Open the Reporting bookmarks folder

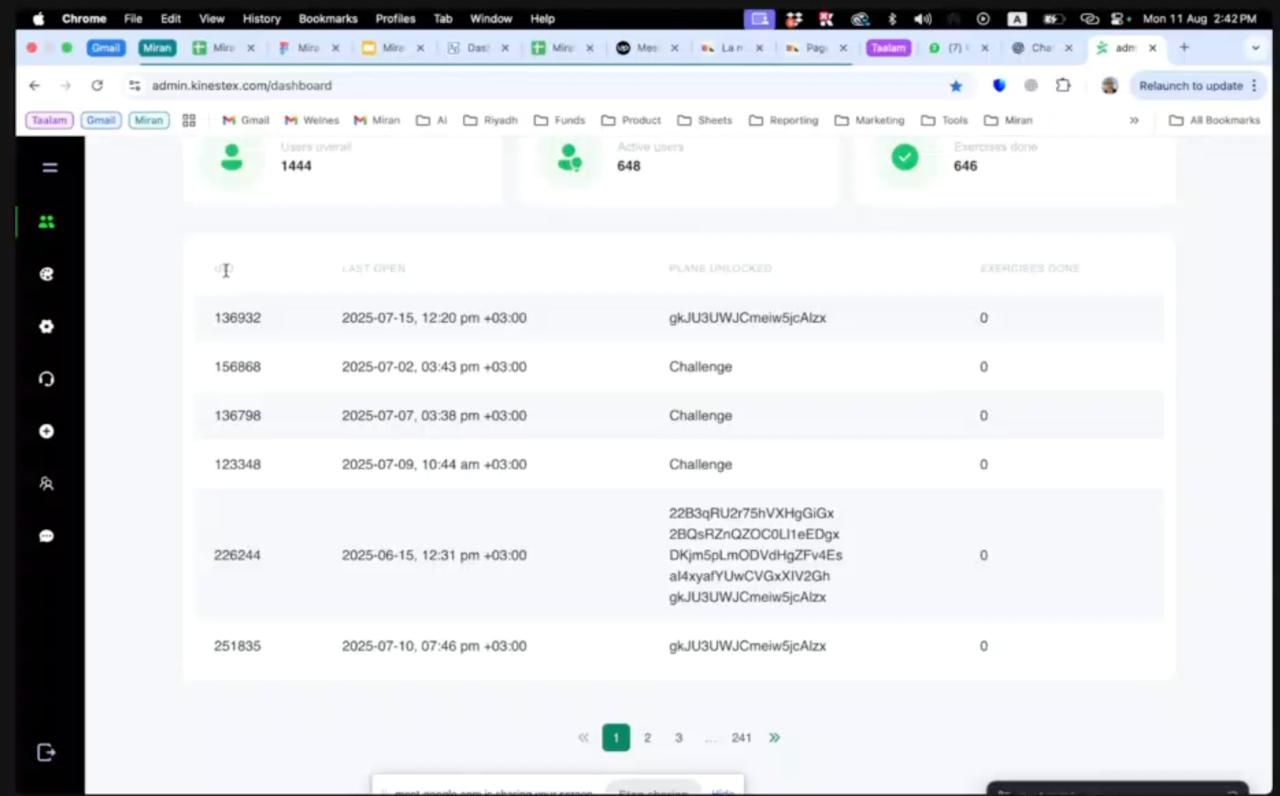(783, 120)
